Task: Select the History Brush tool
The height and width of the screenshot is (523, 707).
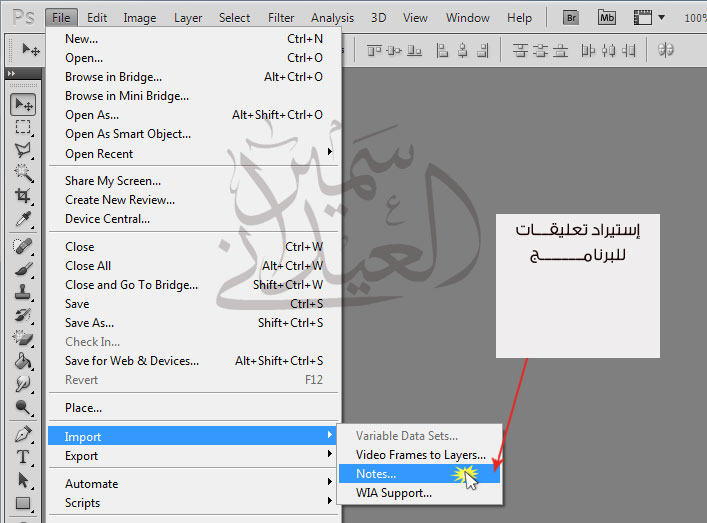Action: click(x=23, y=315)
